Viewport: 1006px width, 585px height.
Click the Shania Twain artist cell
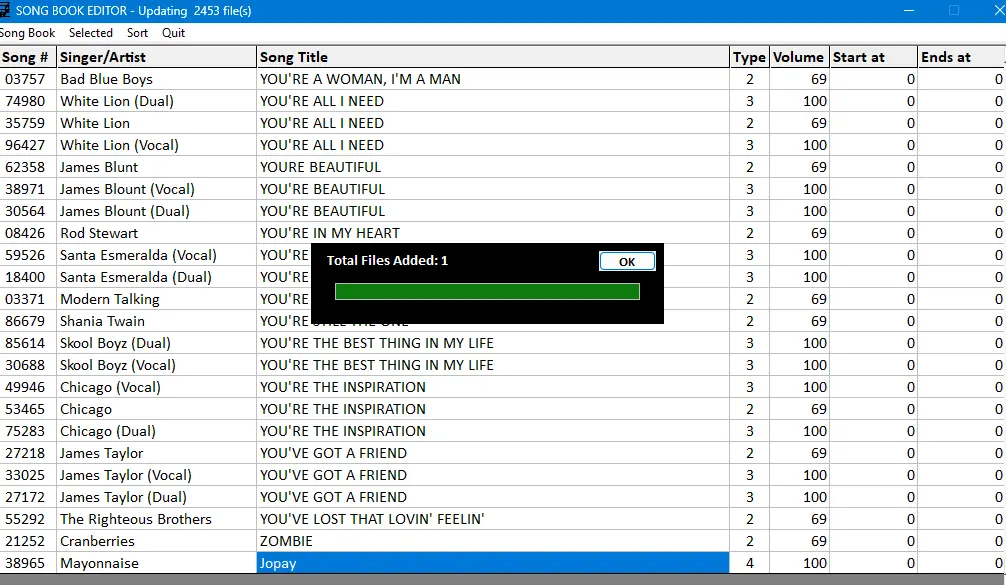pos(157,321)
